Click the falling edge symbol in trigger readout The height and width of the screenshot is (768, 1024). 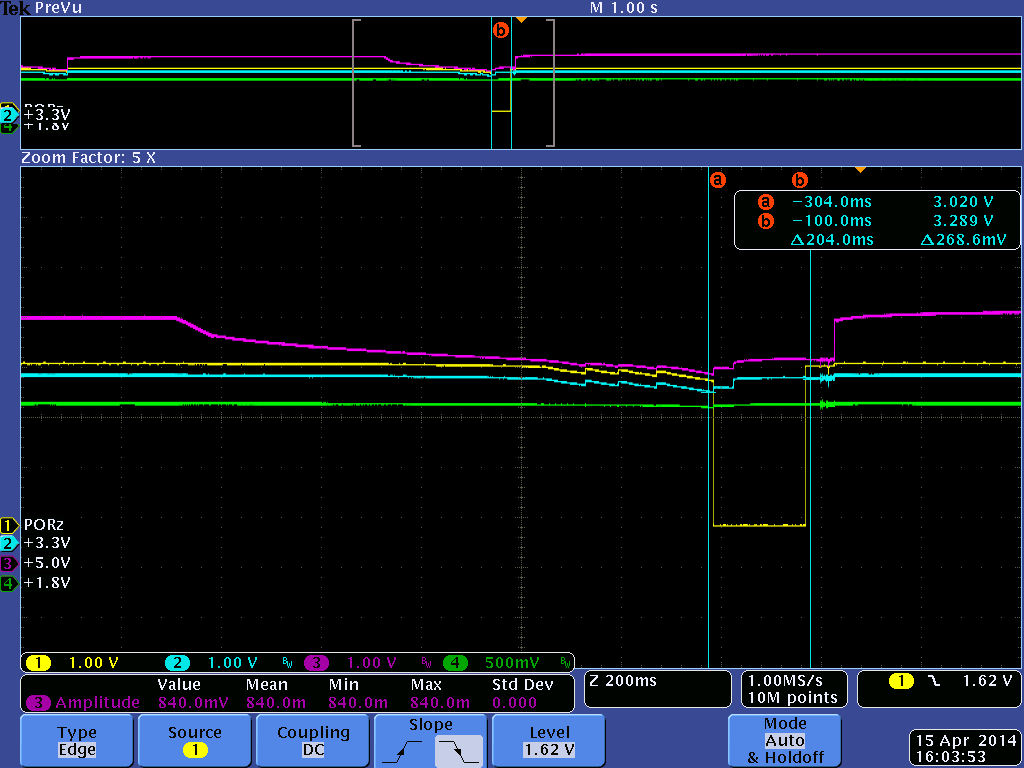[935, 682]
